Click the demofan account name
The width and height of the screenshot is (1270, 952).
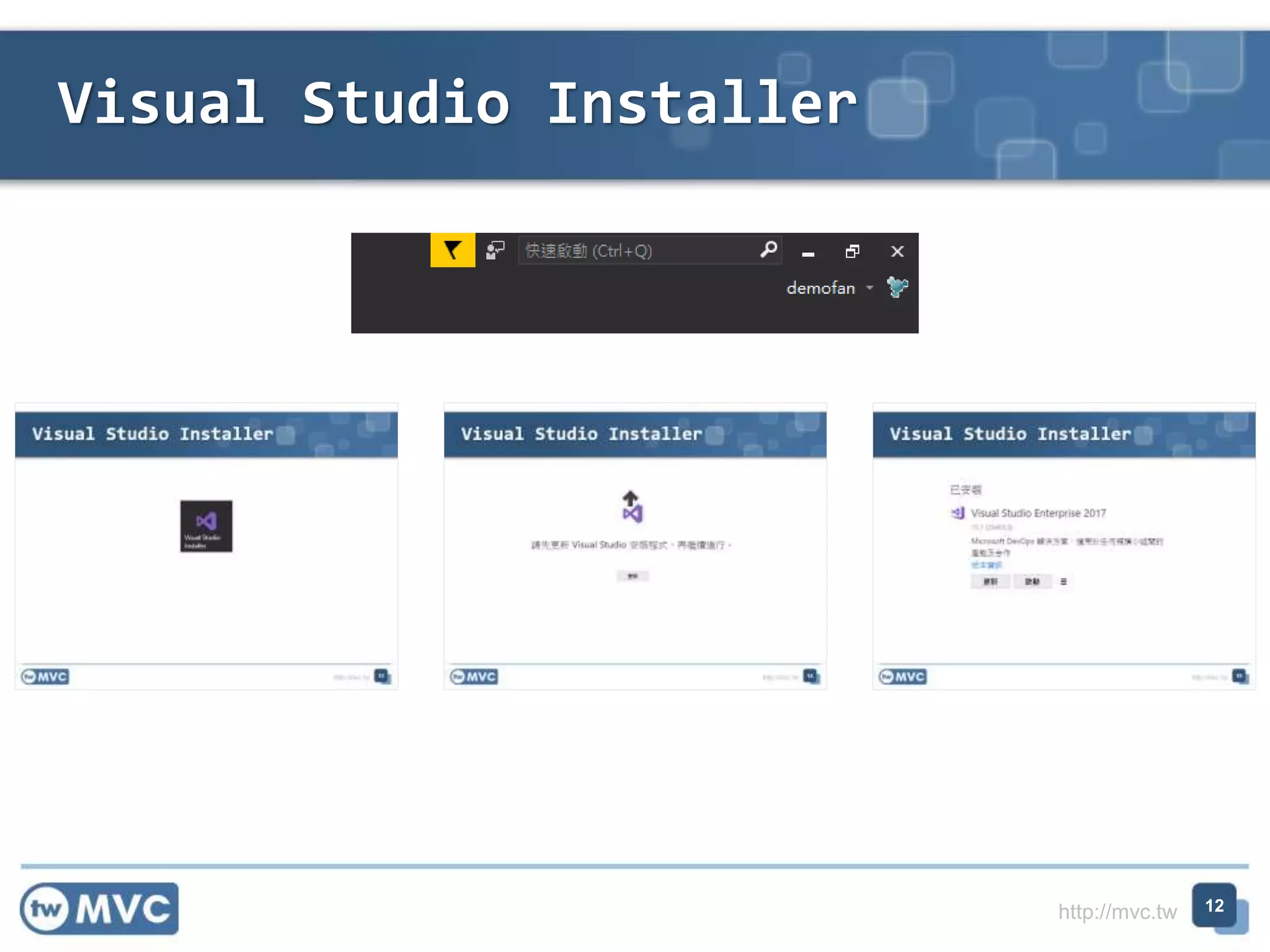820,288
